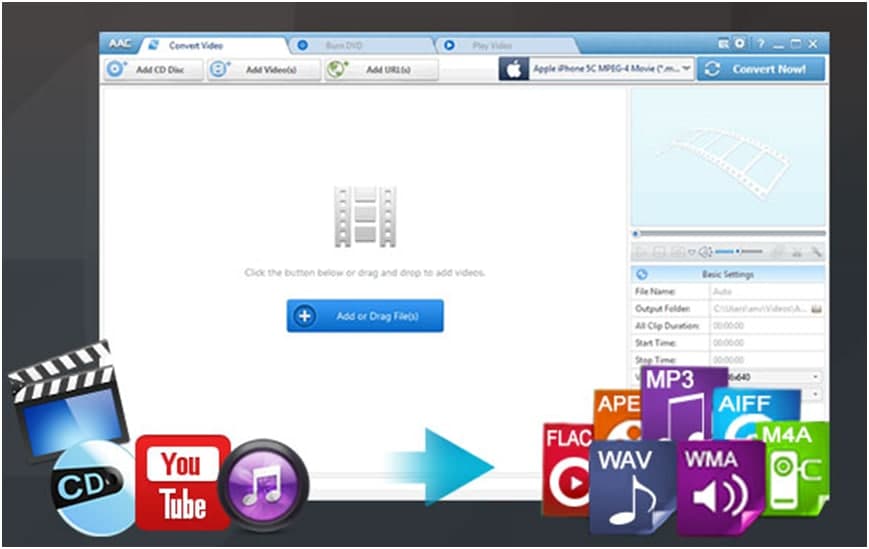Click the Add URL(s) button

pyautogui.click(x=381, y=69)
